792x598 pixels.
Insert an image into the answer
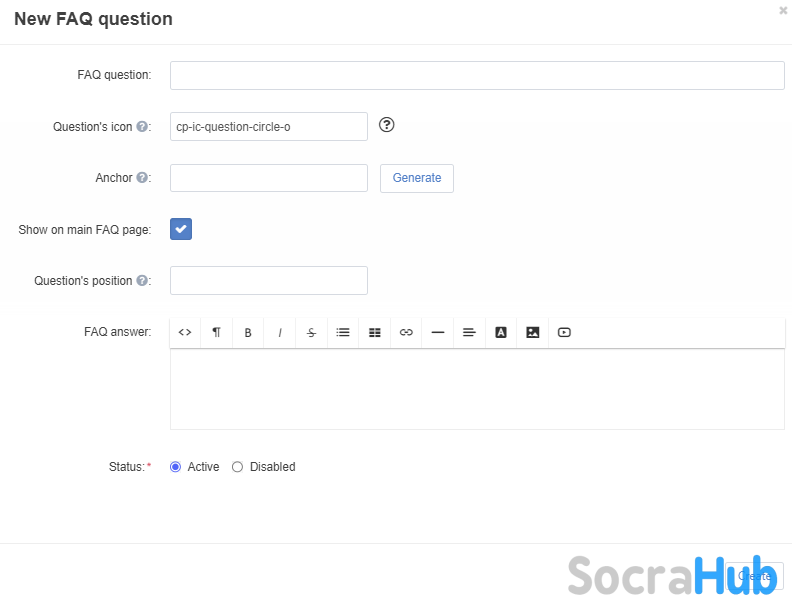coord(533,333)
